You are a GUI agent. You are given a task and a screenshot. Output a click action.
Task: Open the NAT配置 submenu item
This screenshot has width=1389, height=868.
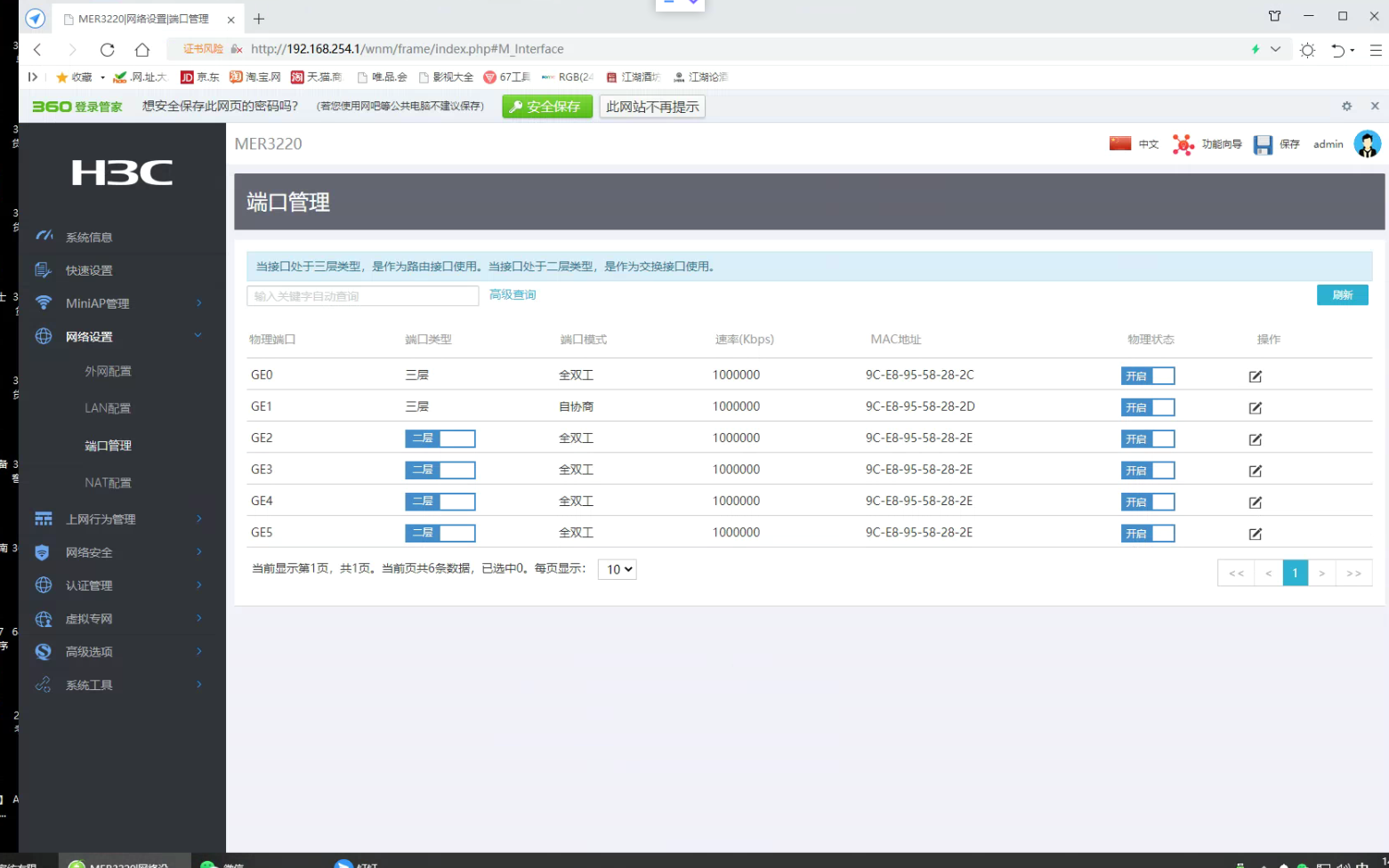click(108, 483)
